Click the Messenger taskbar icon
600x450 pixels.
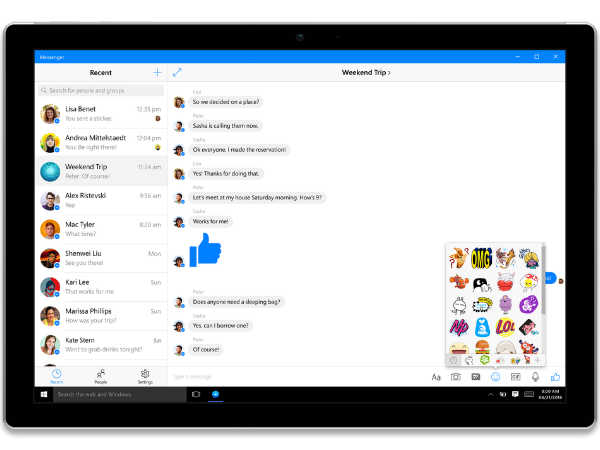click(x=215, y=394)
